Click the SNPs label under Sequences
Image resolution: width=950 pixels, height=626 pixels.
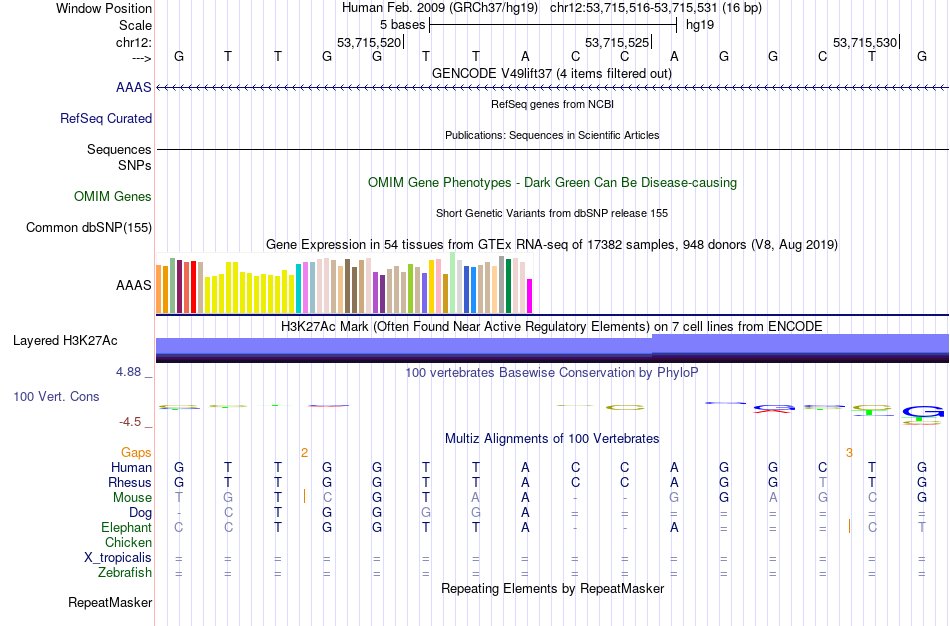[135, 165]
